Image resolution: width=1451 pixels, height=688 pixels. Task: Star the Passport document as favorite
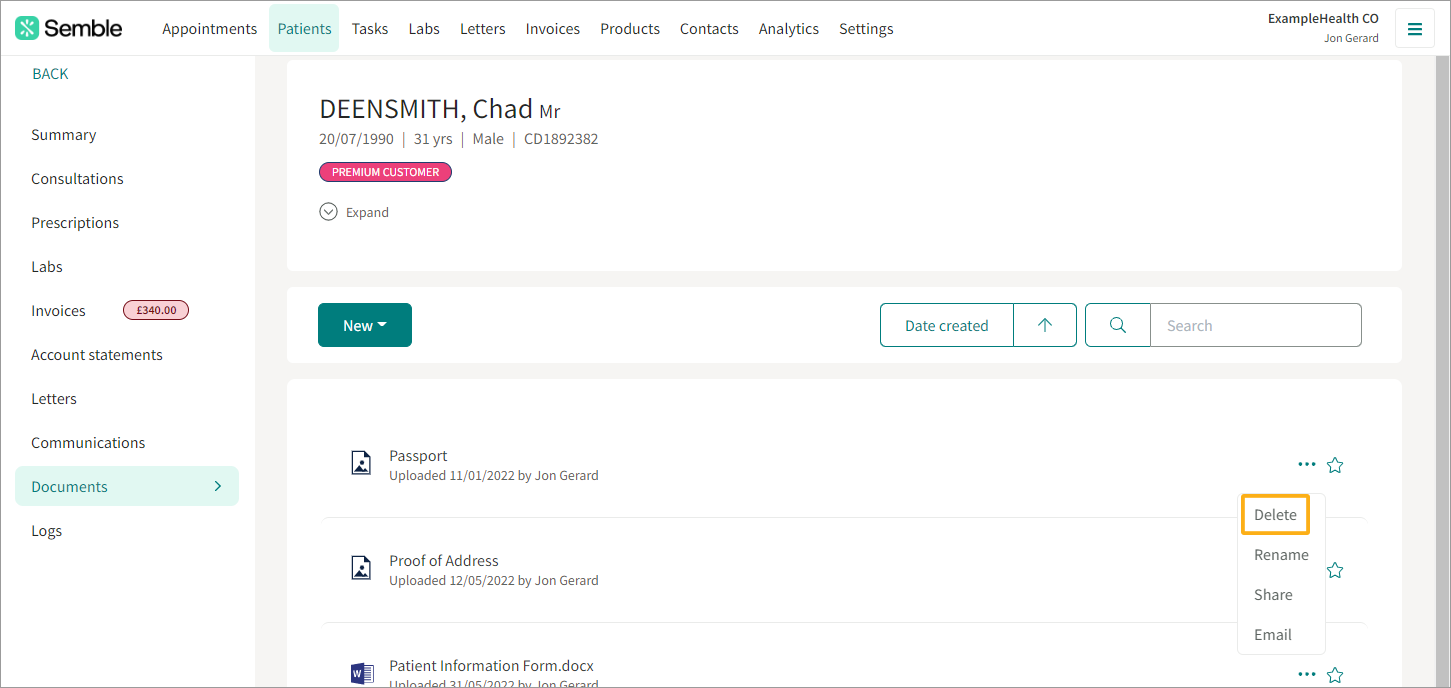click(1335, 465)
